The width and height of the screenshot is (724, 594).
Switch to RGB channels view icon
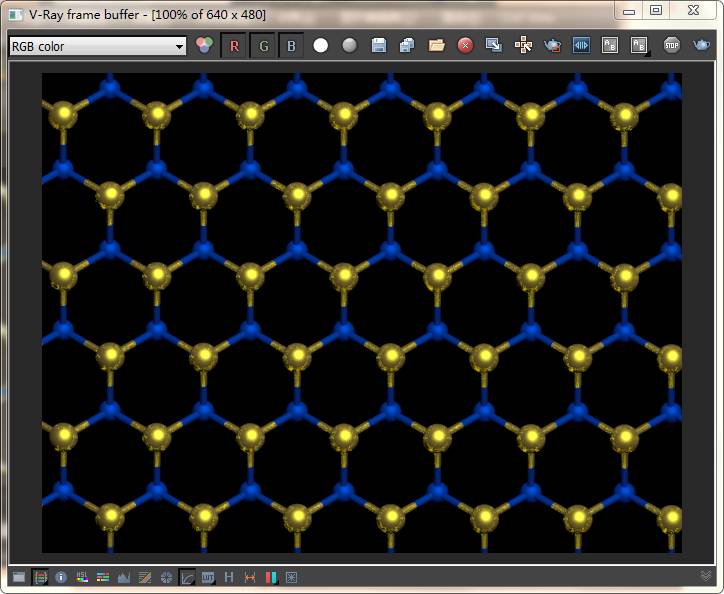click(205, 46)
